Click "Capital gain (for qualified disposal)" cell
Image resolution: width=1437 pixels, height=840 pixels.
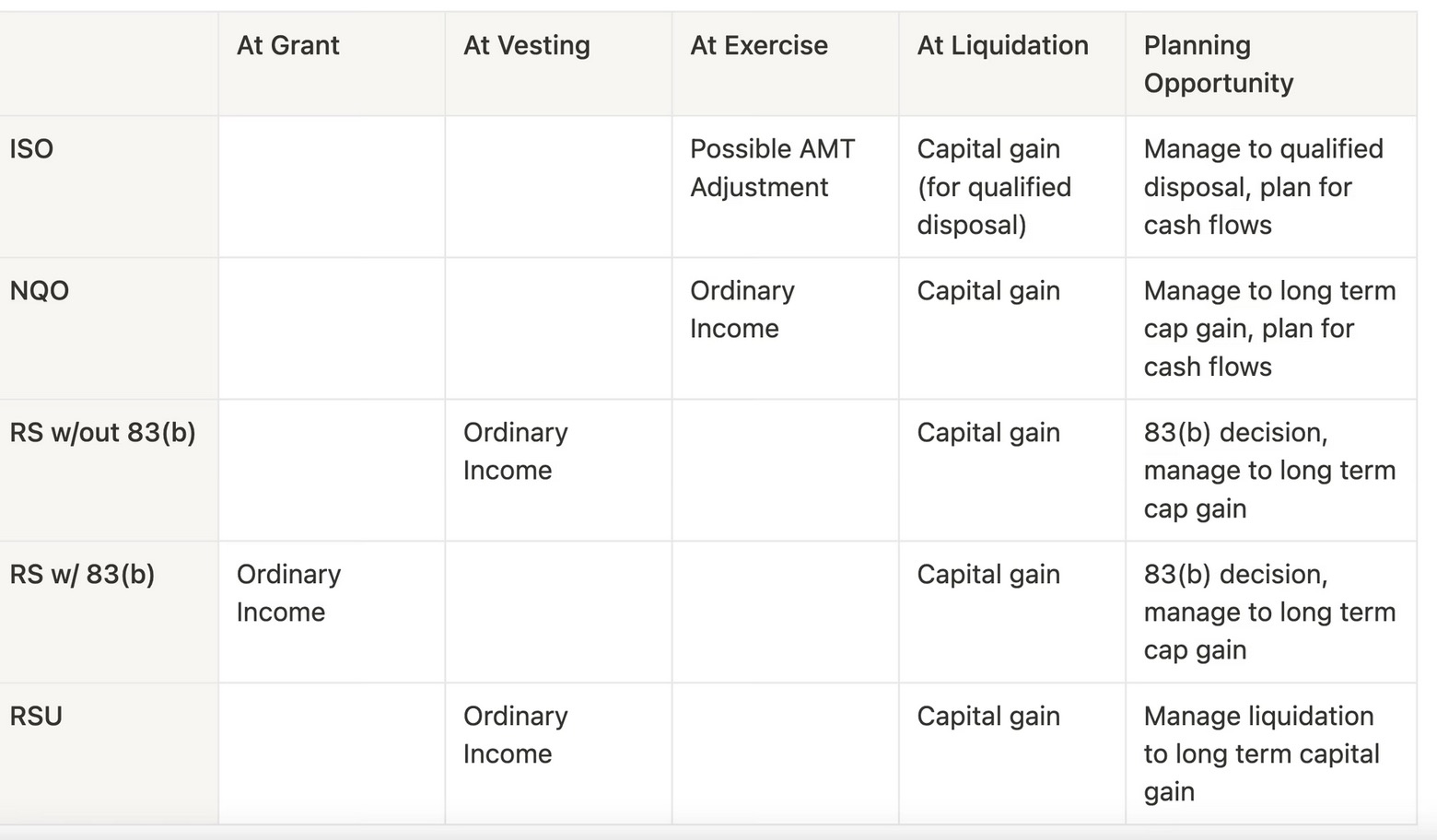coord(993,187)
